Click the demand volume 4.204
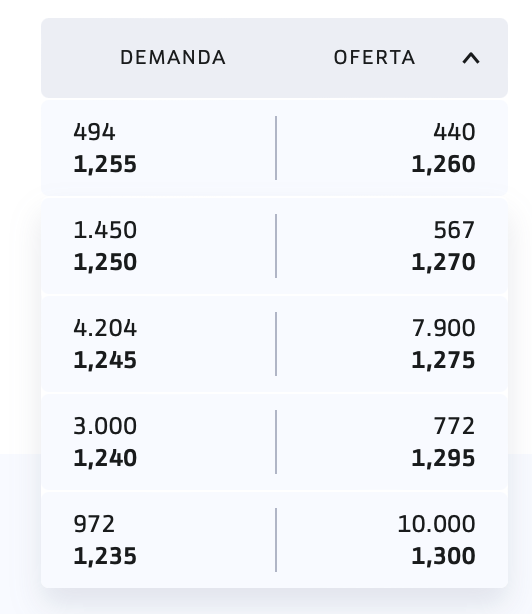Image resolution: width=532 pixels, height=614 pixels. pos(105,328)
